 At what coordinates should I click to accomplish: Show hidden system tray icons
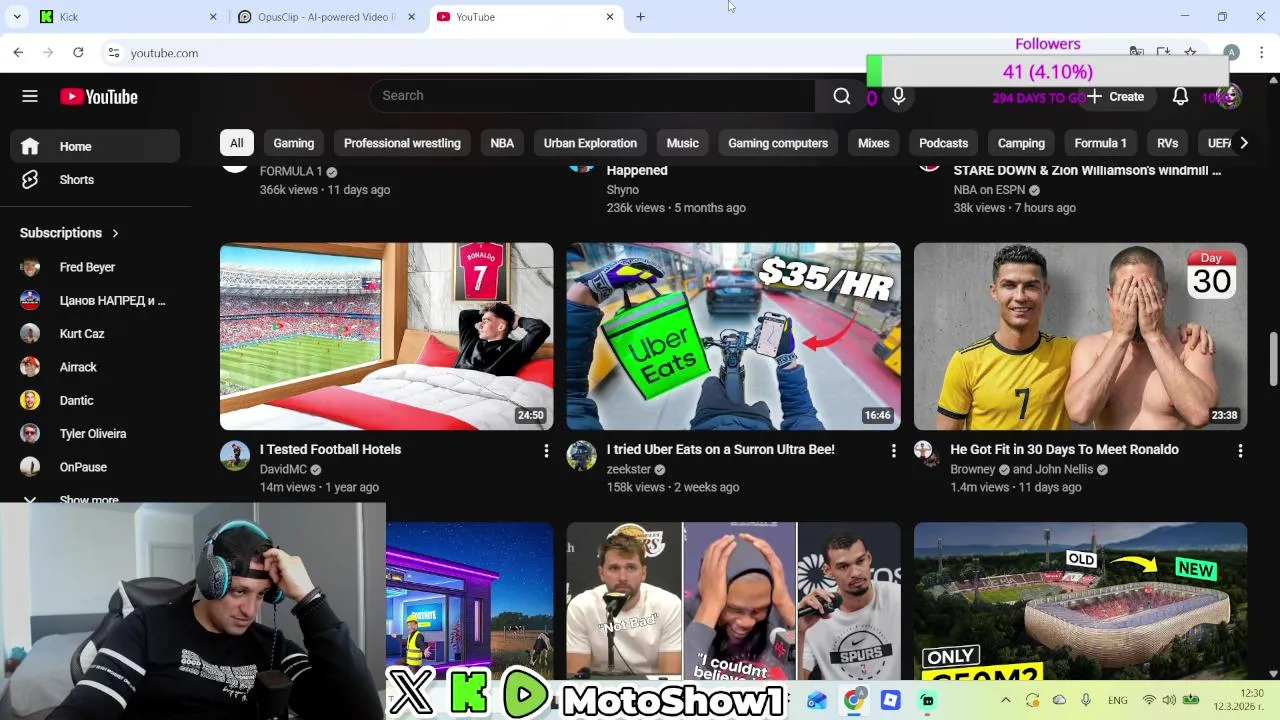click(1005, 700)
